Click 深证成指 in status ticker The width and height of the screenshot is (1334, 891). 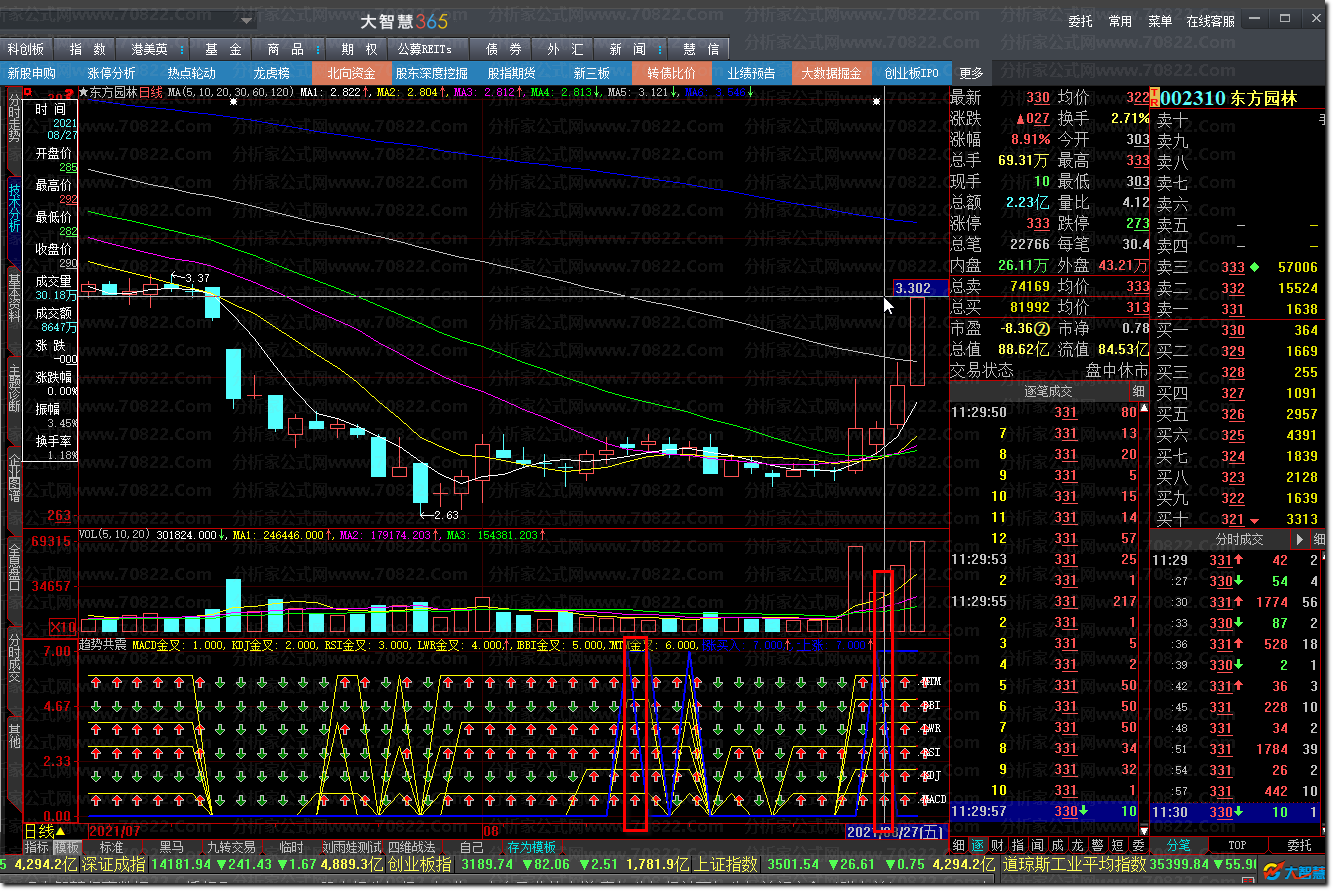point(114,864)
